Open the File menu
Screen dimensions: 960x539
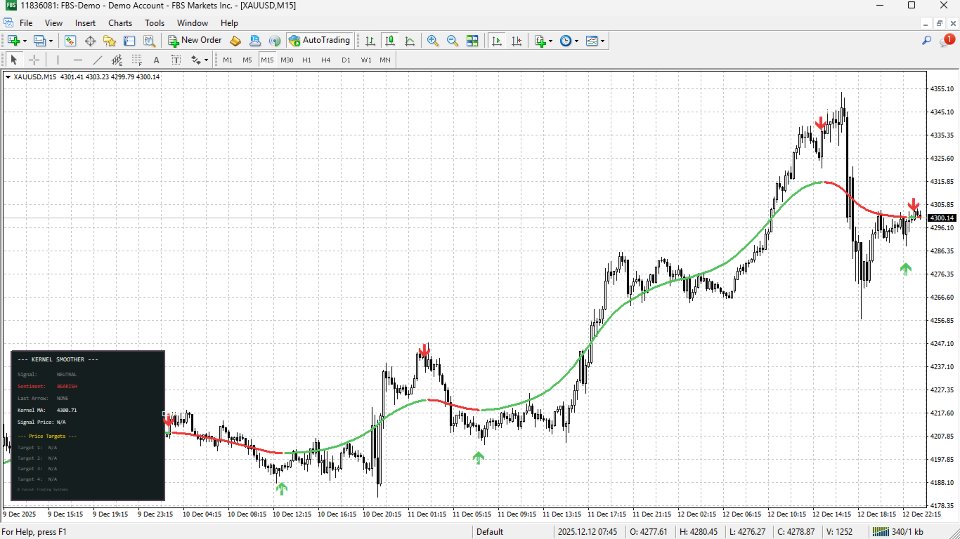coord(26,23)
